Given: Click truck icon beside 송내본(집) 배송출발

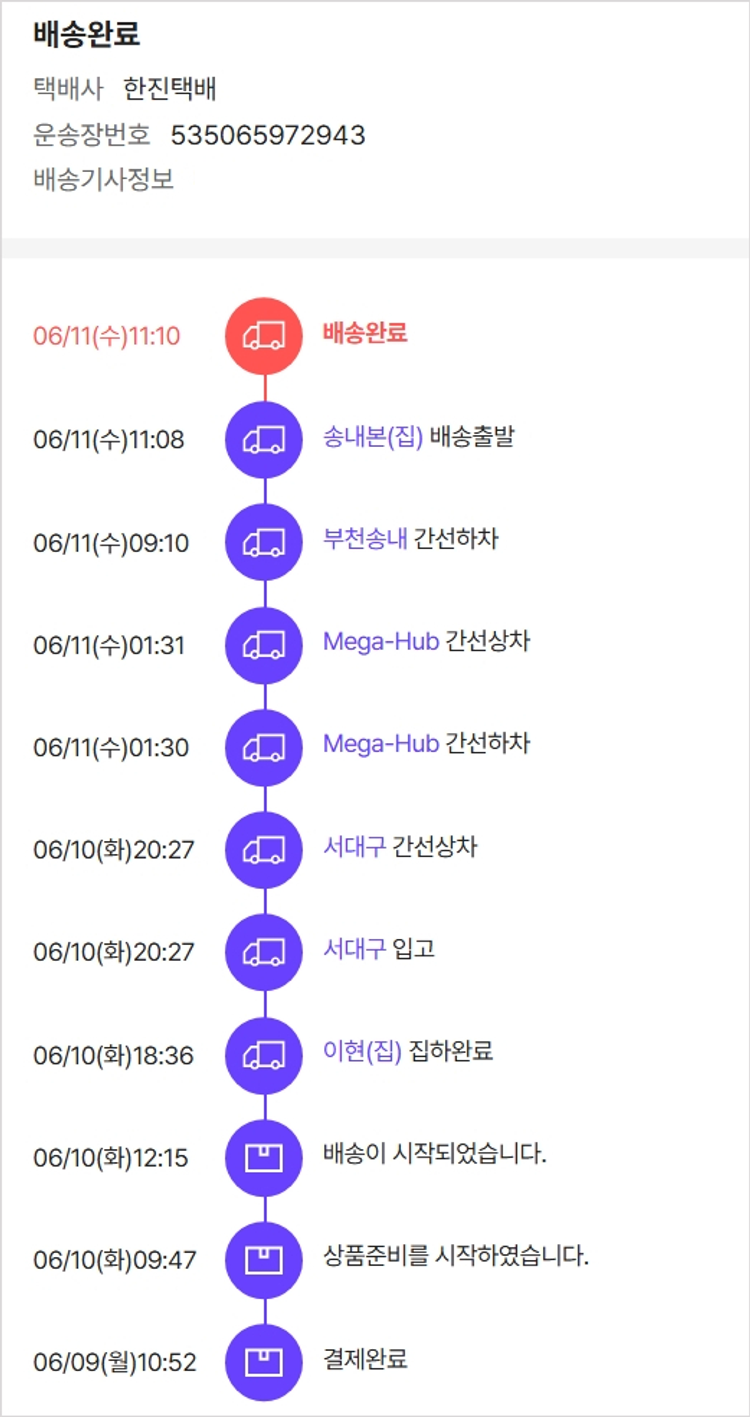Looking at the screenshot, I should pos(264,439).
